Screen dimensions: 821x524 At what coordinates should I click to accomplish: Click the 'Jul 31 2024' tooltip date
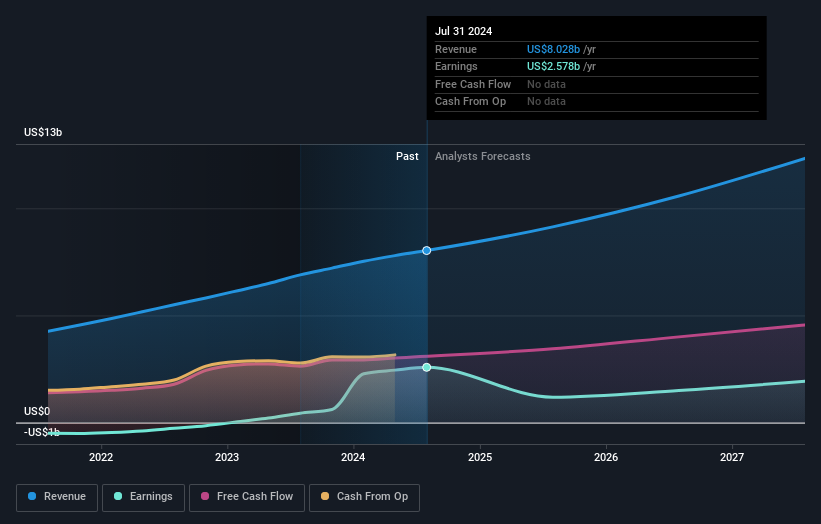[x=463, y=31]
